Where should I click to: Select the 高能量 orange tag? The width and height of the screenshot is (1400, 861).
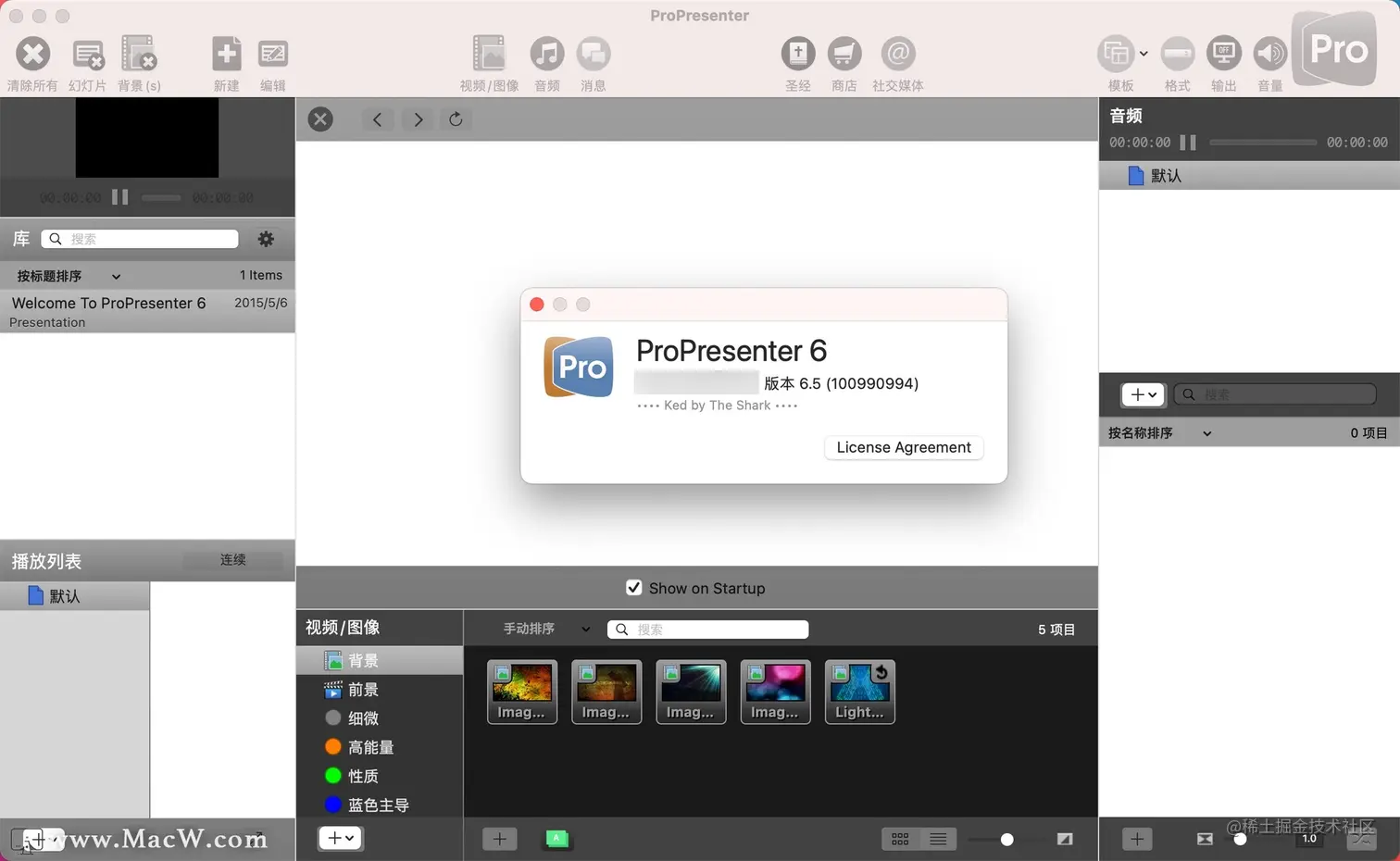(380, 747)
